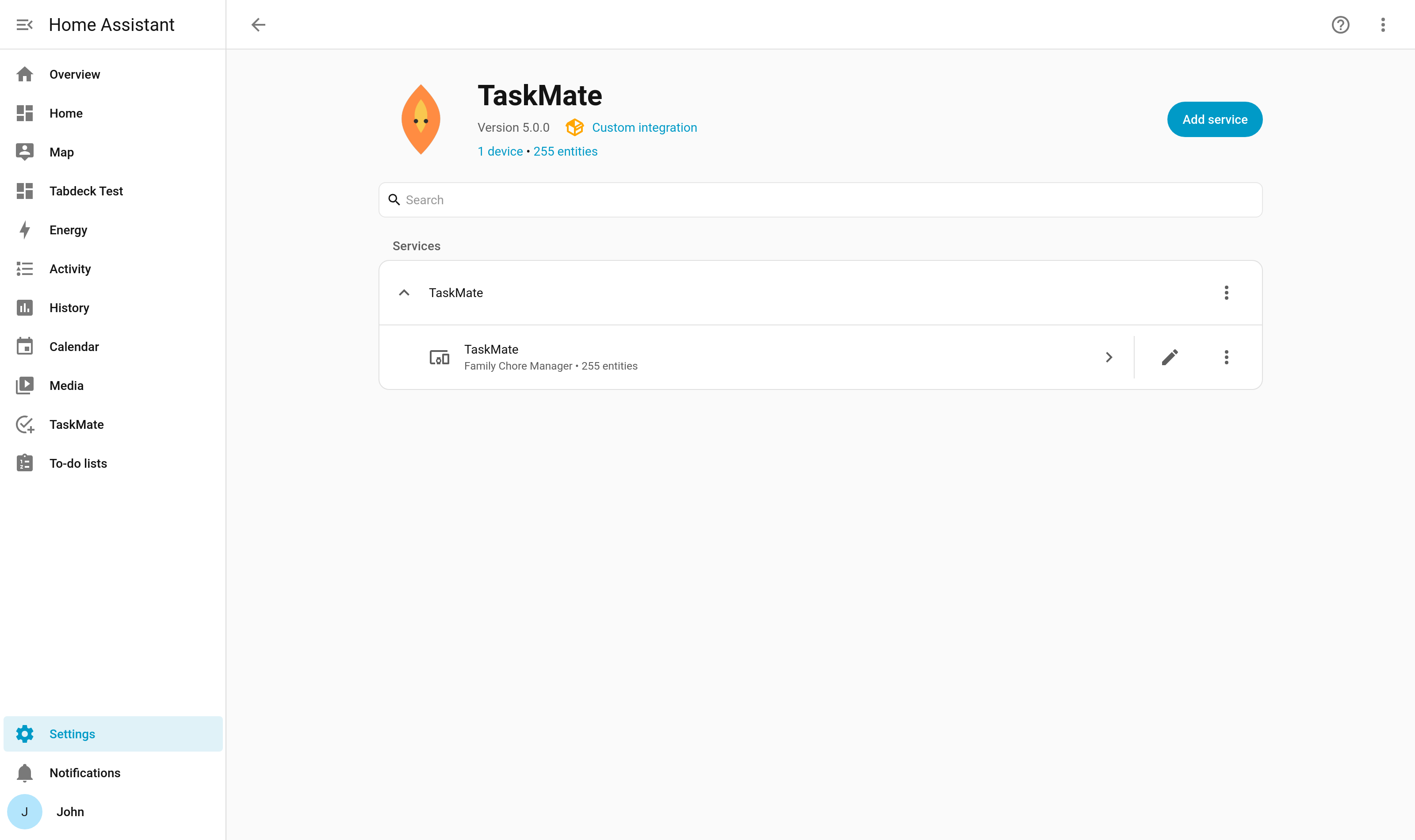Open the help question-mark icon
The width and height of the screenshot is (1415, 840).
tap(1340, 24)
